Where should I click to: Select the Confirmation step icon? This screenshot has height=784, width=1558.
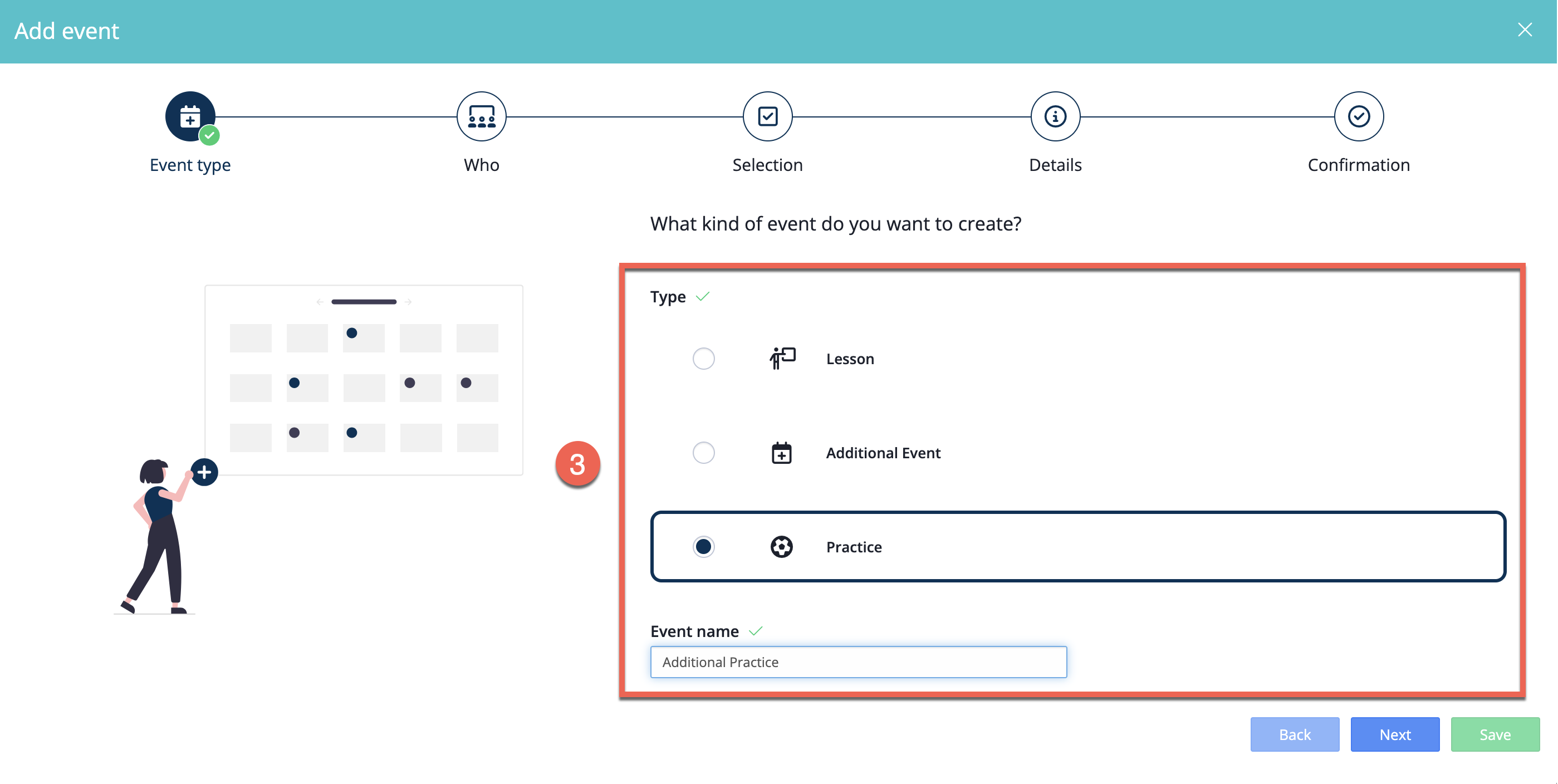[x=1359, y=116]
